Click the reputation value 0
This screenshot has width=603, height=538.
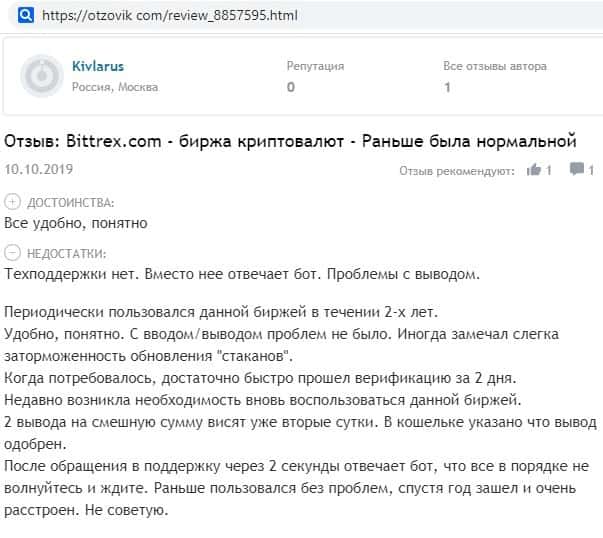tap(291, 87)
